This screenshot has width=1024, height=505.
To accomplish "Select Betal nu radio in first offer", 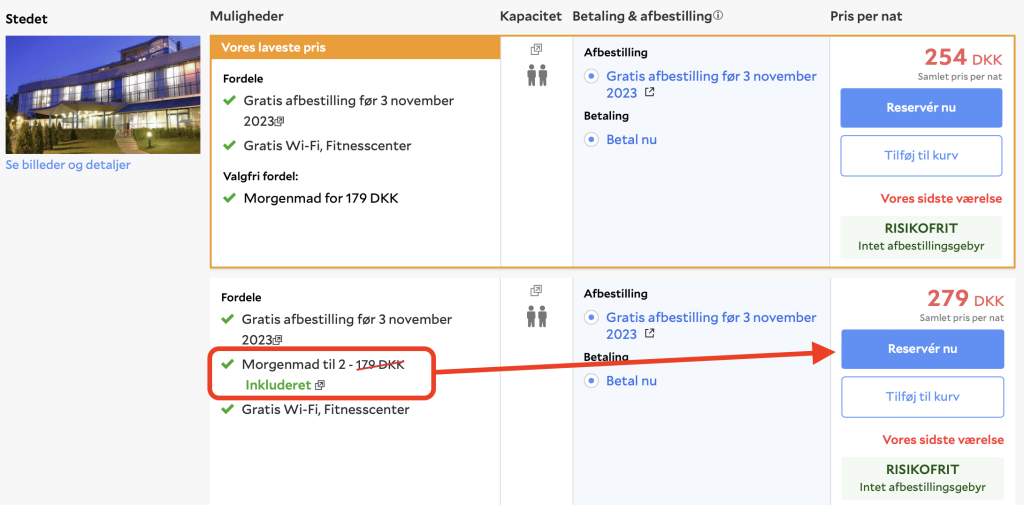I will click(592, 140).
